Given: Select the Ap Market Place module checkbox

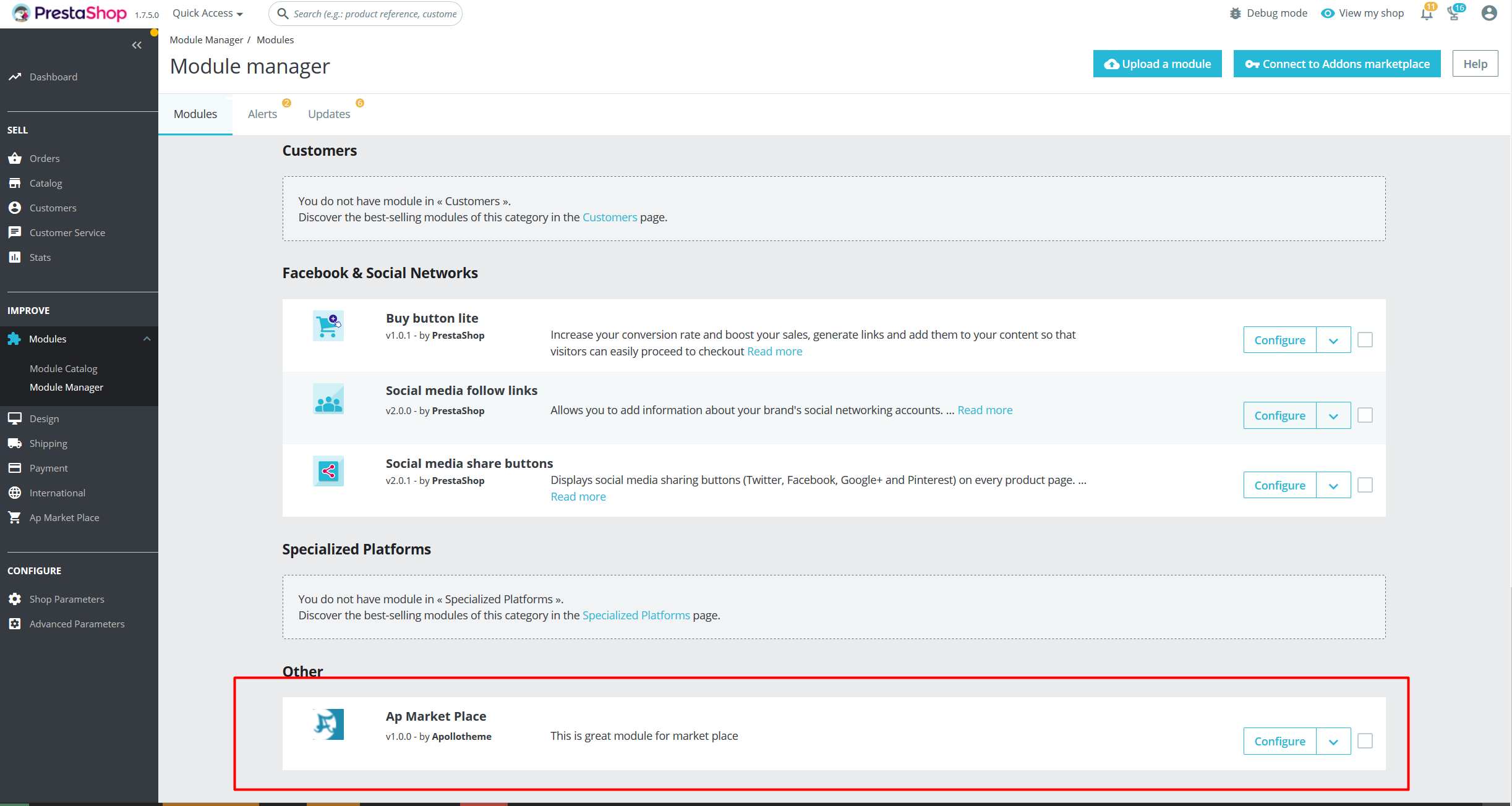Looking at the screenshot, I should (1365, 741).
